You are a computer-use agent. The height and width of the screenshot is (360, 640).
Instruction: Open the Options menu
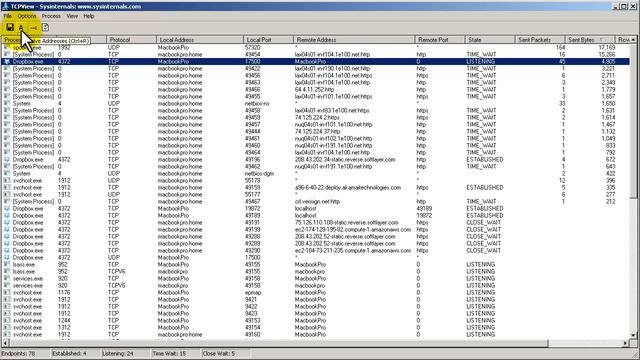27,16
